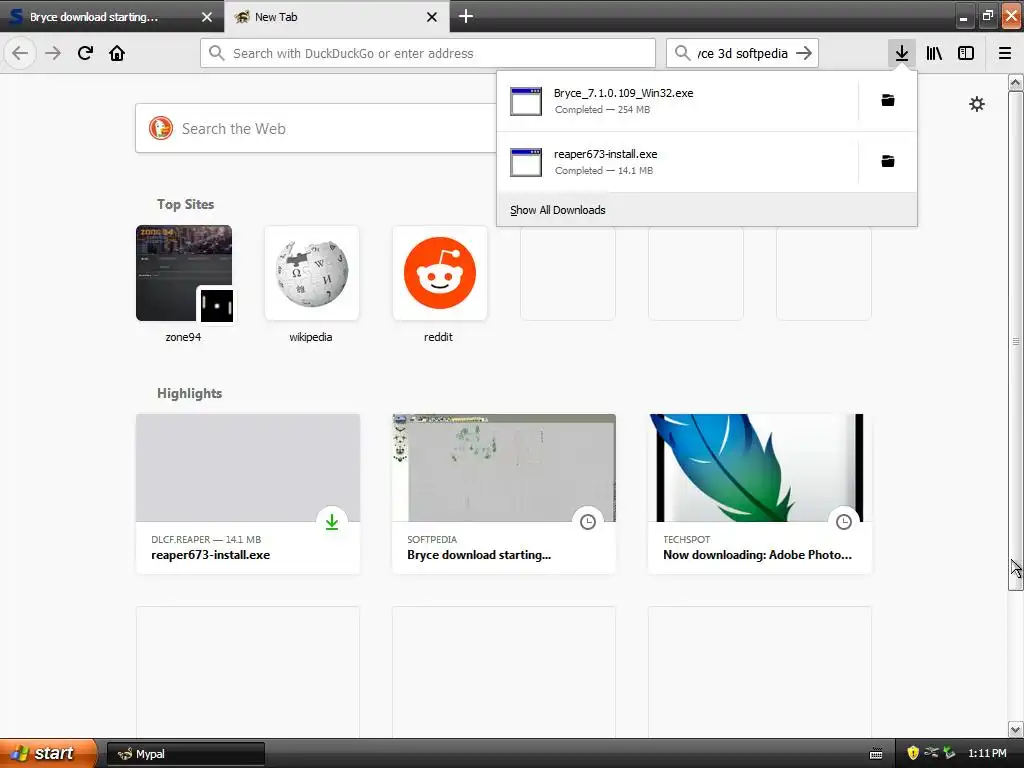The height and width of the screenshot is (768, 1024).
Task: Open containing folder for Bryce_7.1.0.109_Win32.exe
Action: (888, 100)
